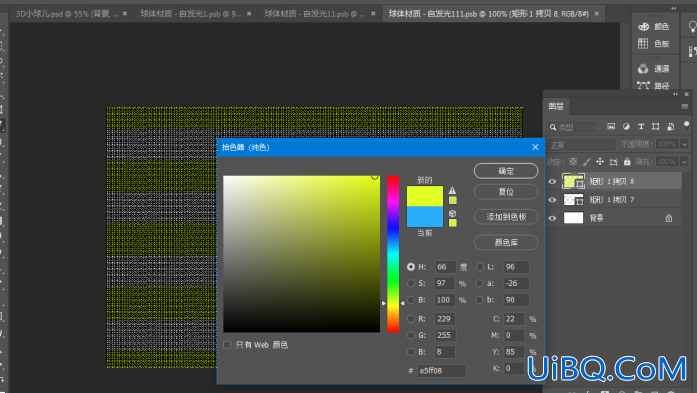Close the 自发光1.psb document tab

pyautogui.click(x=249, y=14)
